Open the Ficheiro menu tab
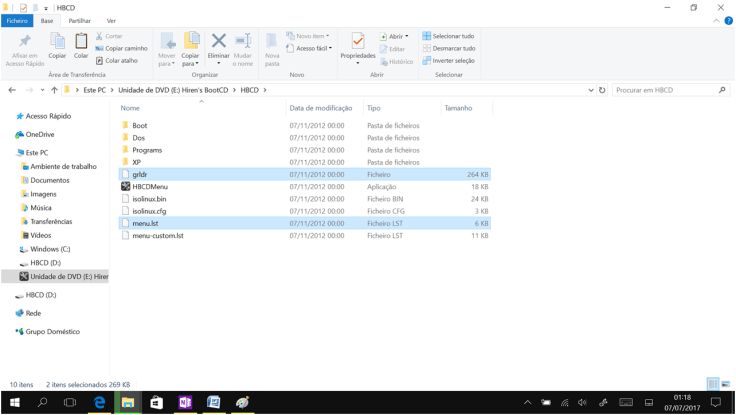736x415 pixels. [x=17, y=20]
